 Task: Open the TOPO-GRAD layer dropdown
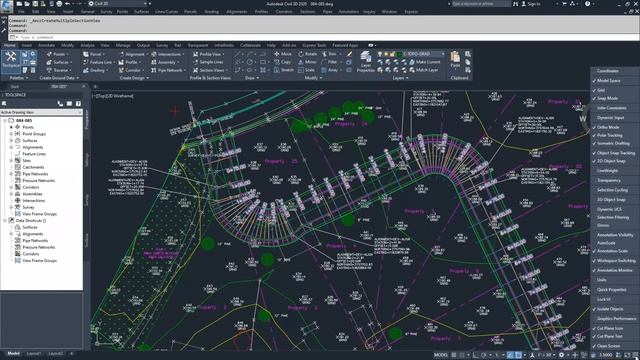[443, 54]
